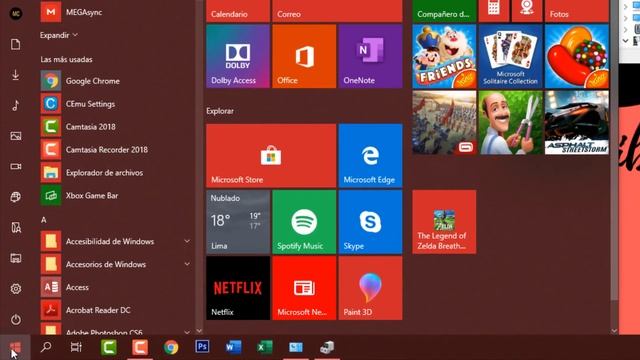Open The Legend of Zelda Breath tile

coord(444,222)
